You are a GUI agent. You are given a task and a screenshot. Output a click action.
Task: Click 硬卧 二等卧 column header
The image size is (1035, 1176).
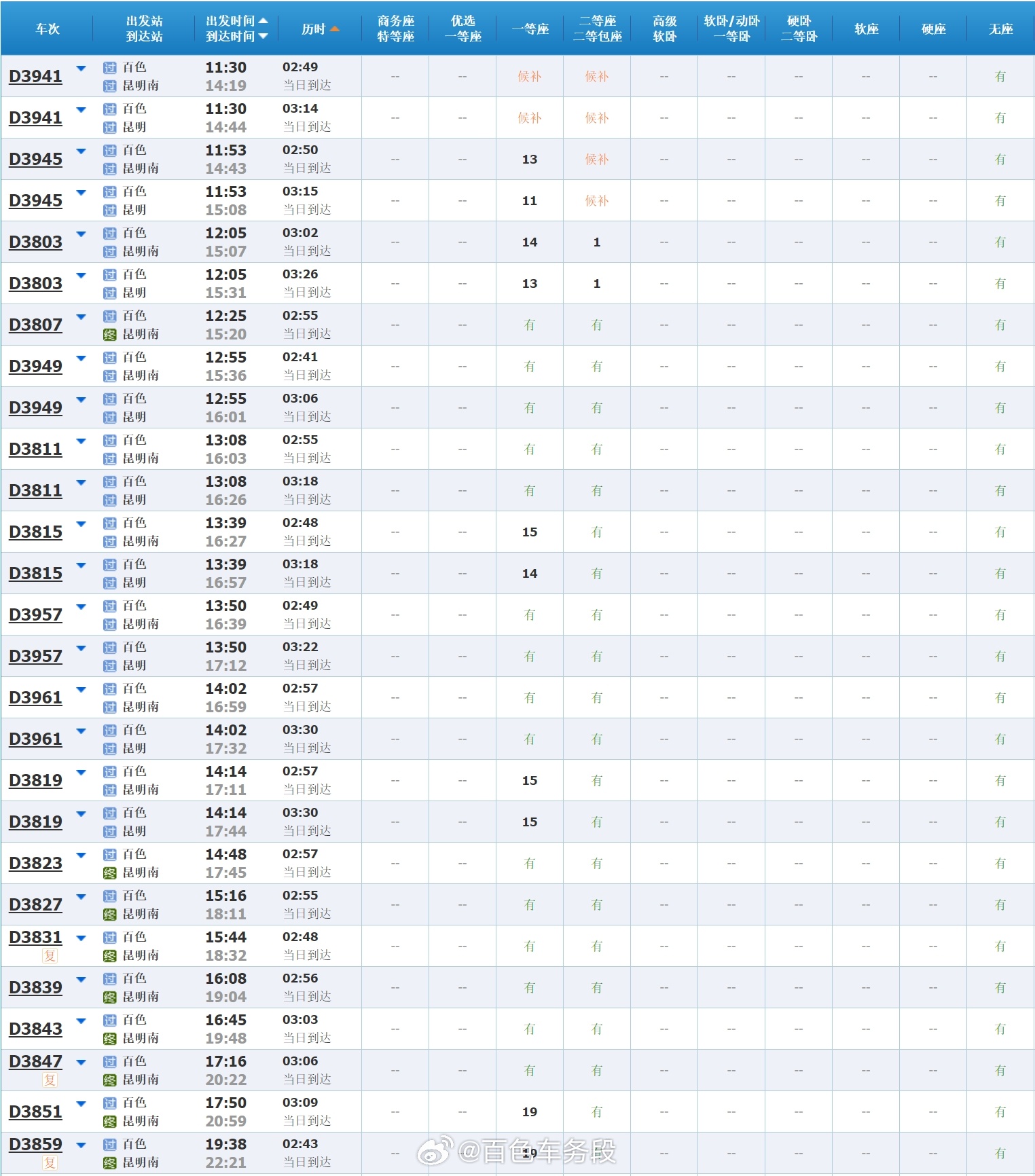tap(799, 29)
